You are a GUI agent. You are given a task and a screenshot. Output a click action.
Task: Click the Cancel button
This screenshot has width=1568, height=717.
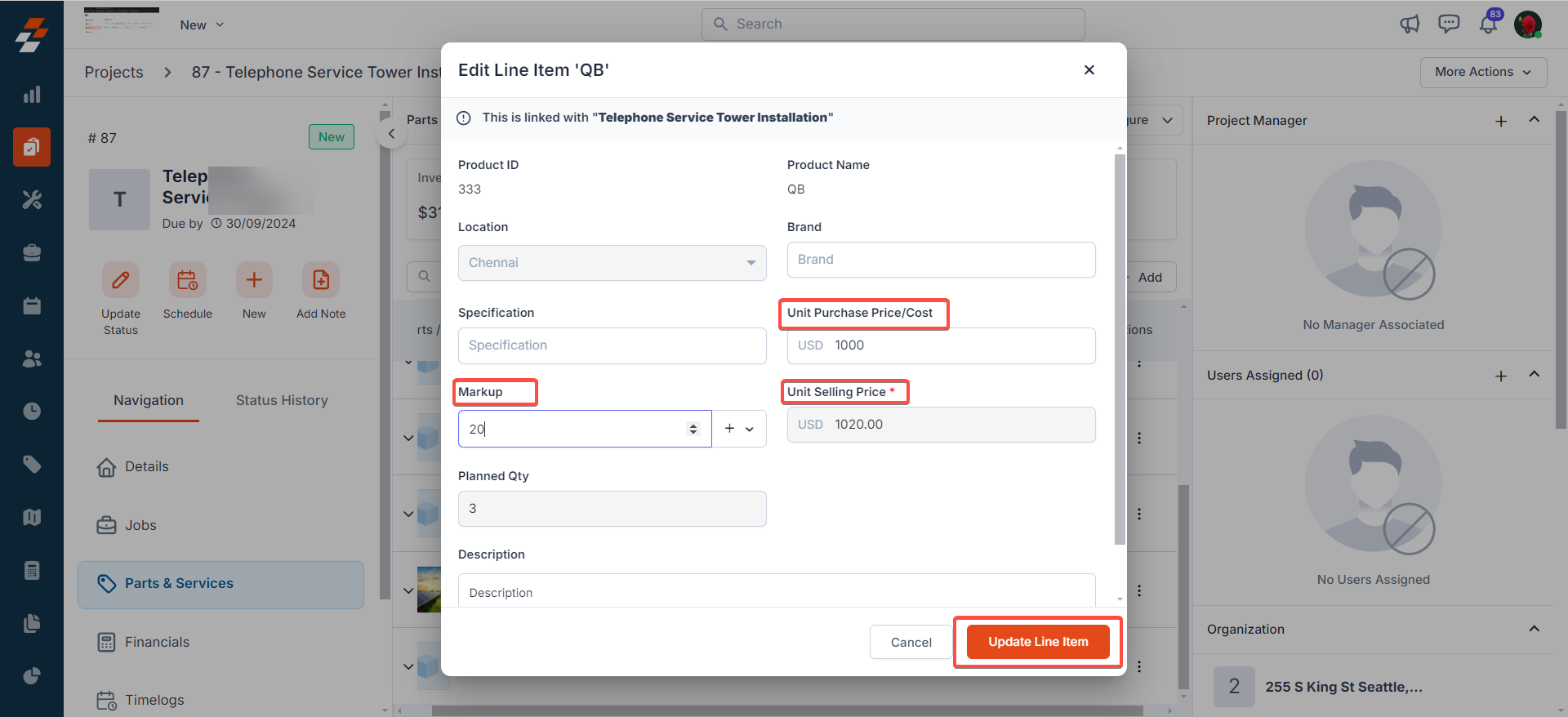pyautogui.click(x=911, y=643)
